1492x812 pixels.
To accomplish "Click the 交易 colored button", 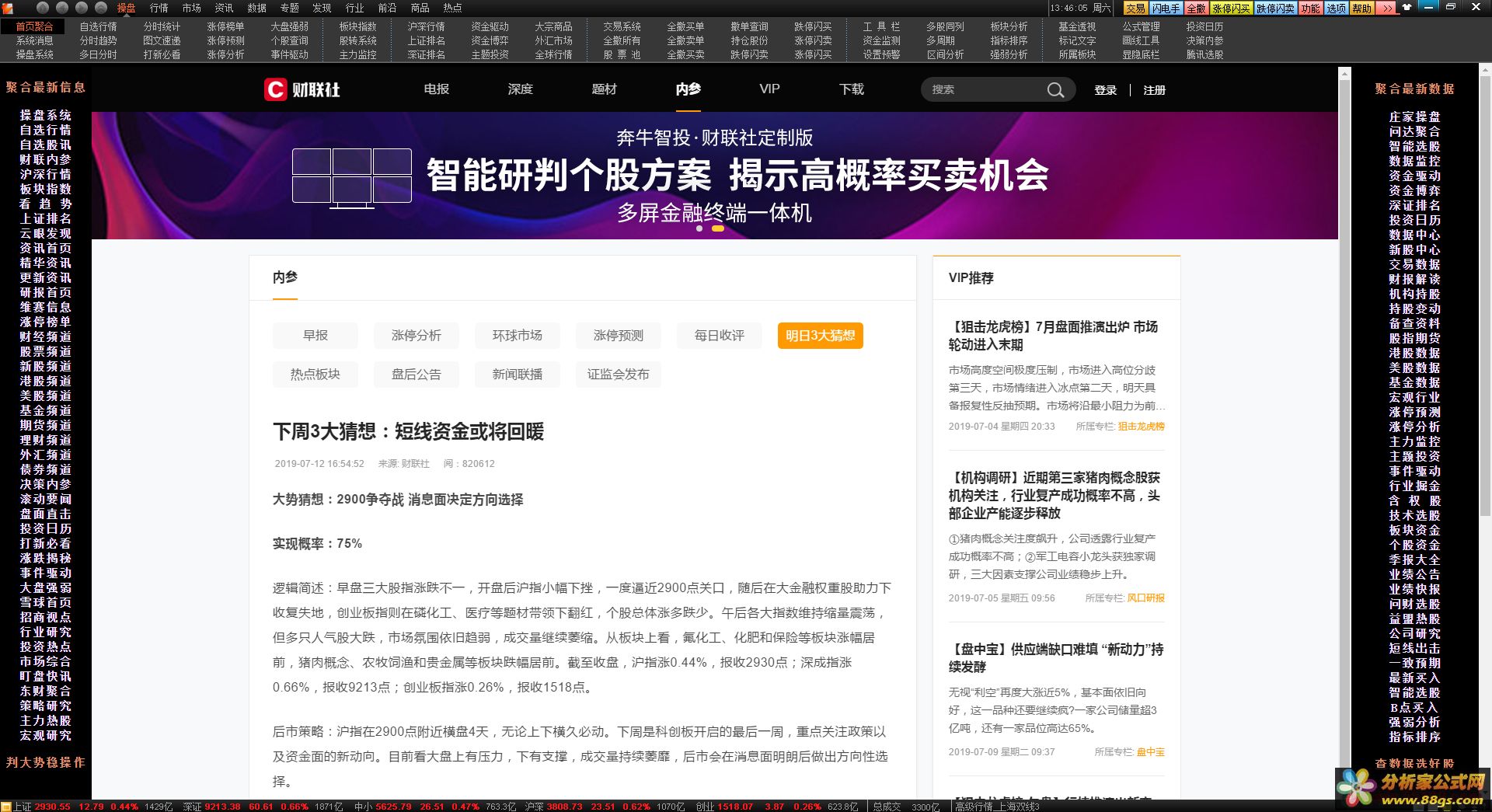I will coord(1135,9).
